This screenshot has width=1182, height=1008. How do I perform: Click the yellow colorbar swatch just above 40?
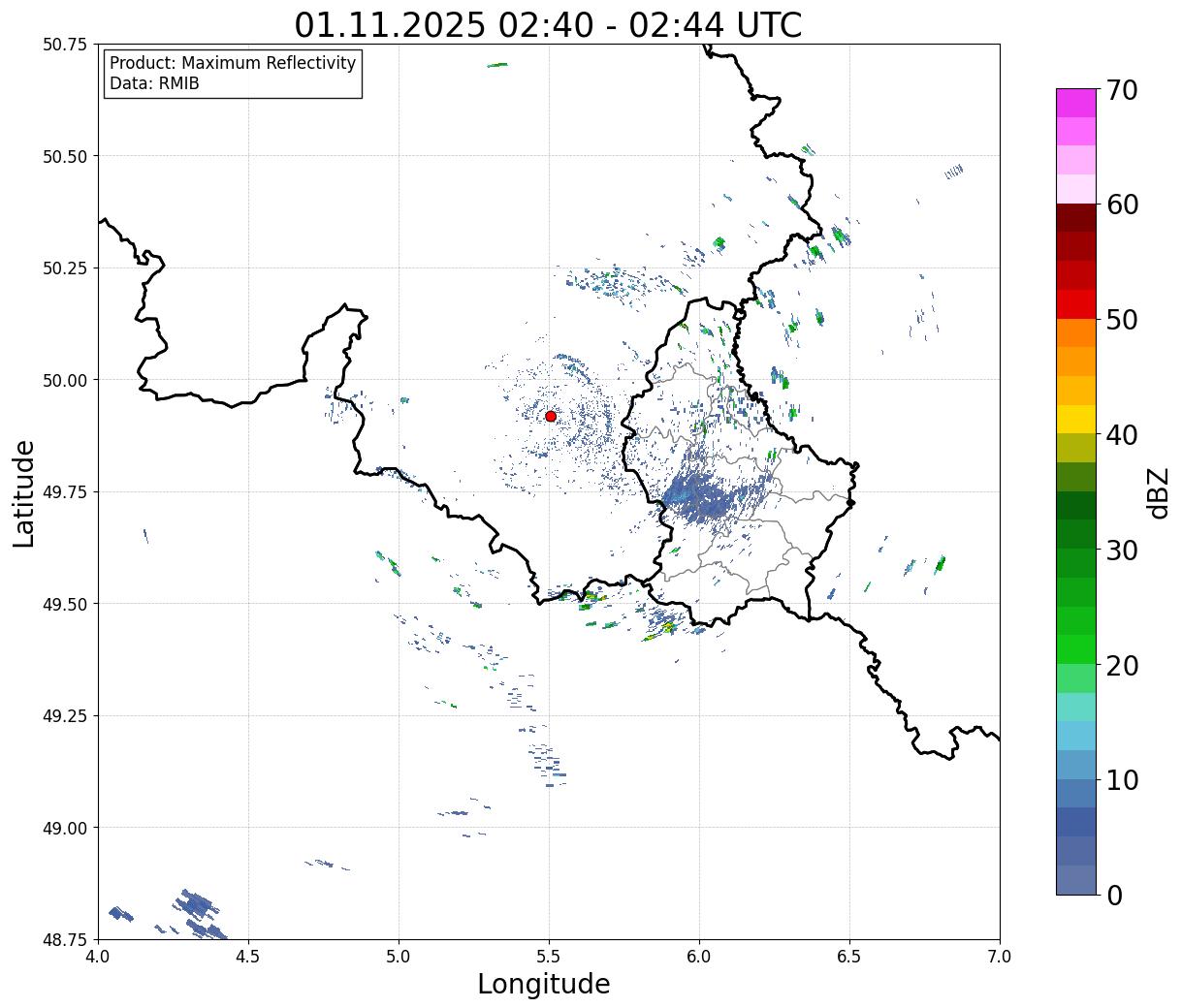tap(1076, 419)
